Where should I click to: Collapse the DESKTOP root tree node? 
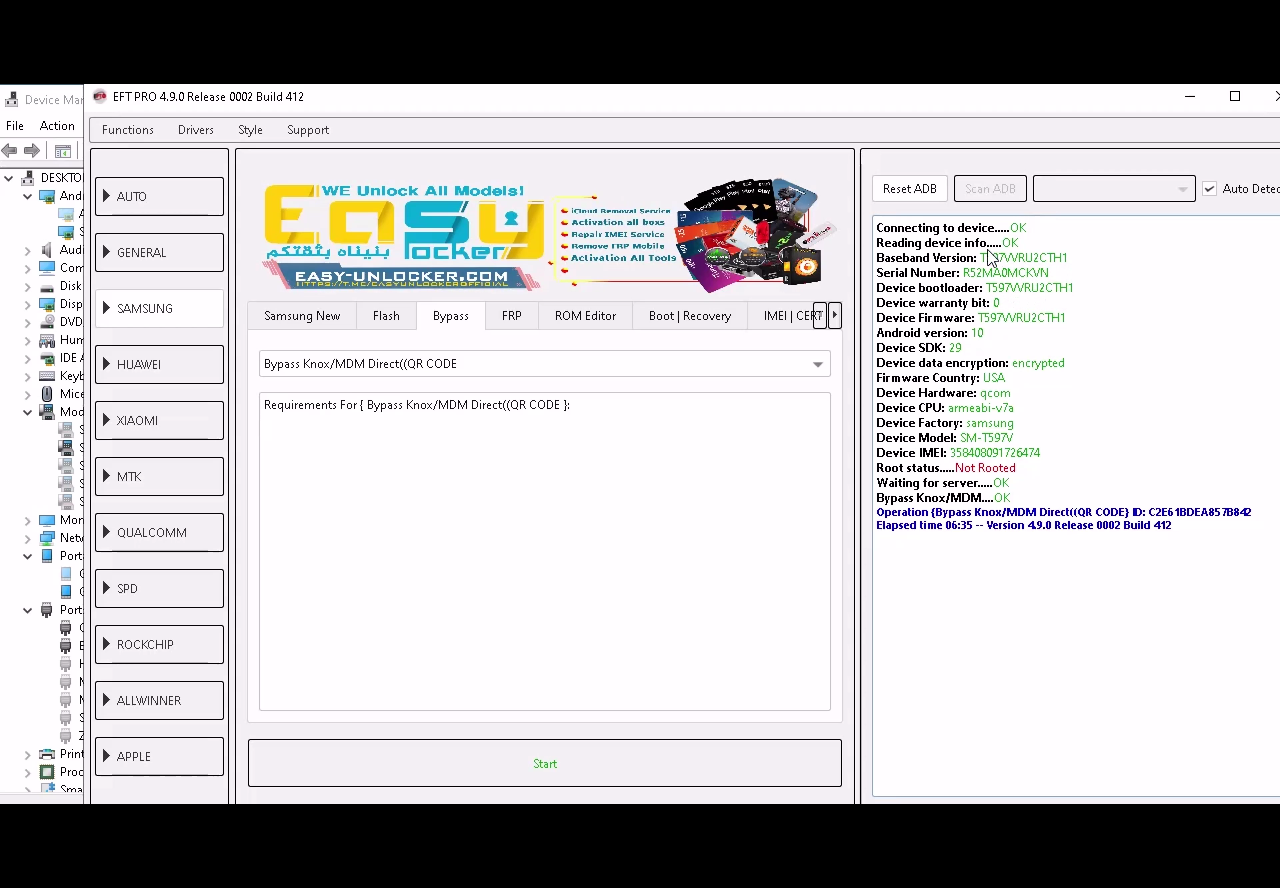[x=9, y=178]
